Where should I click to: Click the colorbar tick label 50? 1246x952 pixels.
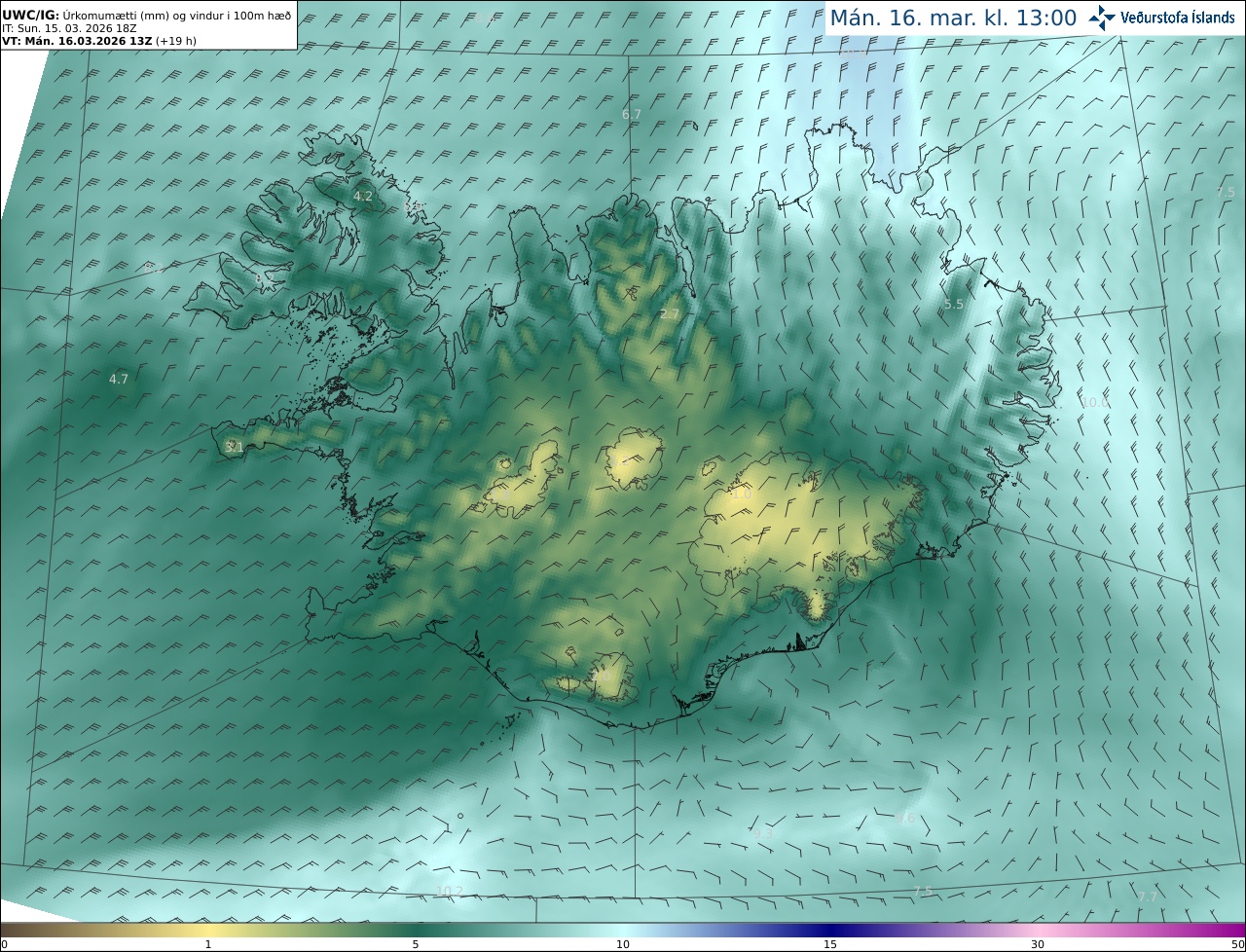[1237, 944]
